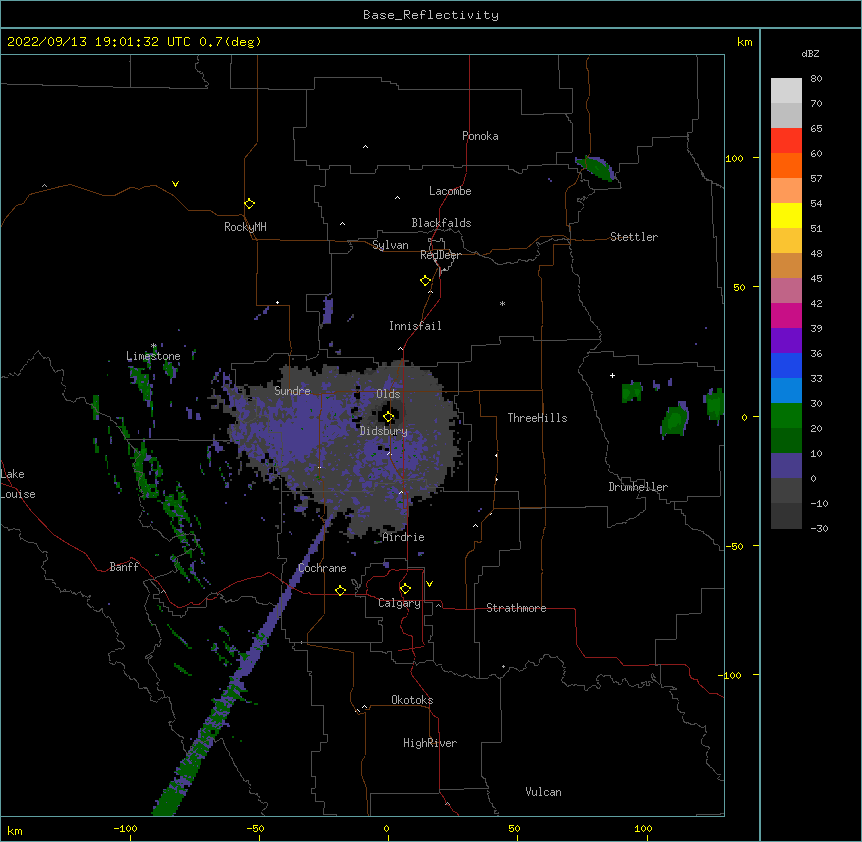Screen dimensions: 862x842
Task: Pick the orange swatch below 60 dBZ
Action: pyautogui.click(x=786, y=165)
